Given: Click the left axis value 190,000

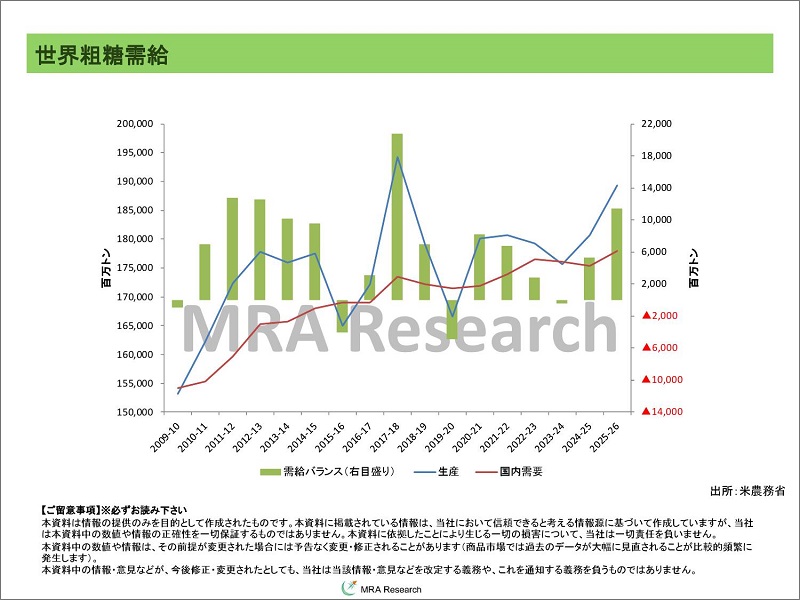Looking at the screenshot, I should [x=135, y=182].
